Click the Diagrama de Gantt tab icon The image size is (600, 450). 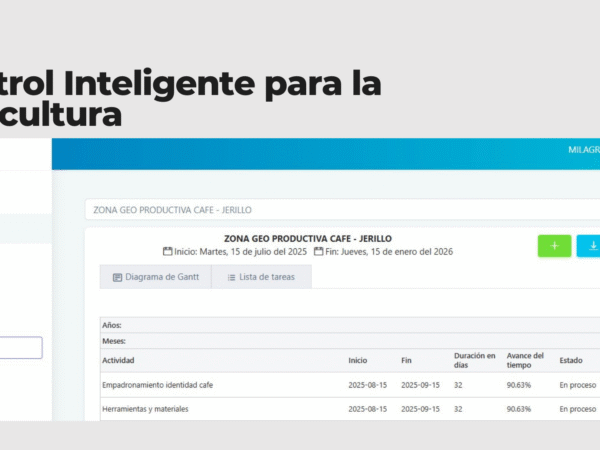click(x=117, y=277)
